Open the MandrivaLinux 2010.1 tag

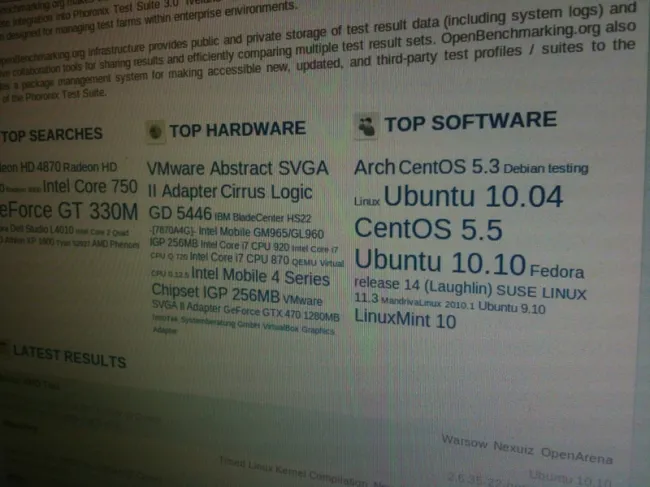point(427,304)
